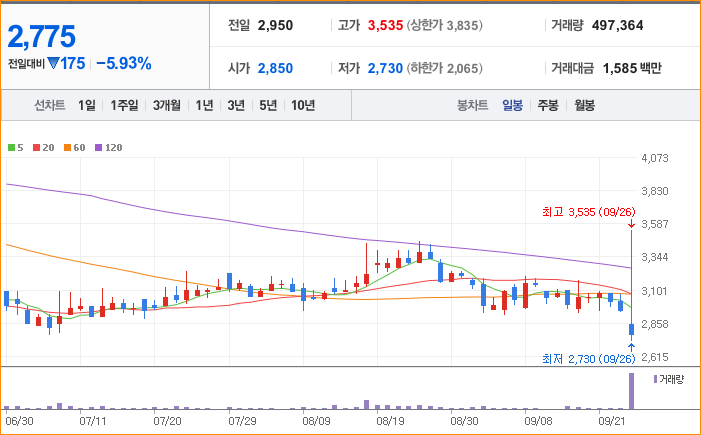This screenshot has width=701, height=435.
Task: Click the -5.93% change value
Action: 124,64
